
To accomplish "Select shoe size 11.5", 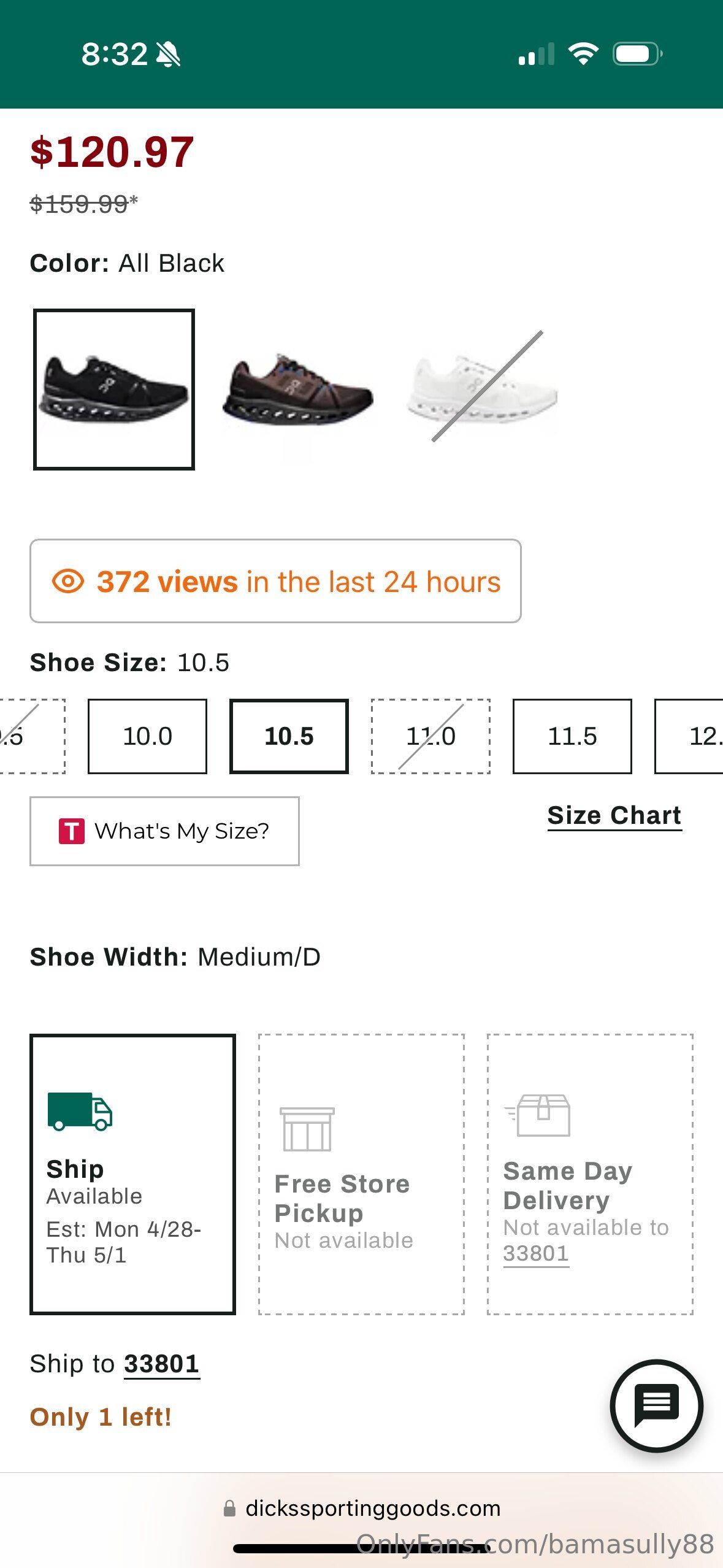I will (x=572, y=736).
